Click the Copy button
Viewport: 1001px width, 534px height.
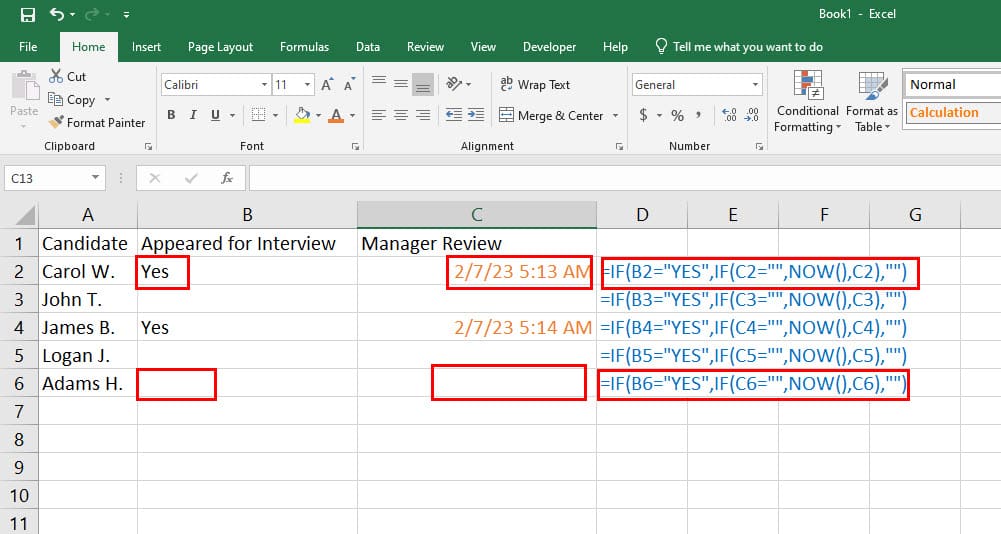click(x=72, y=100)
